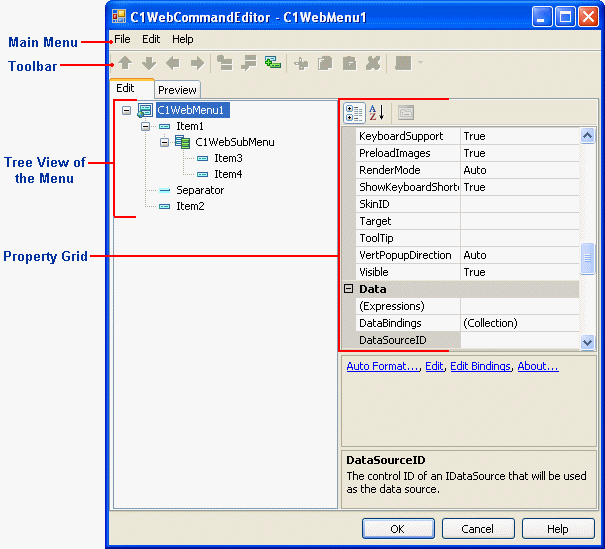
Task: Collapse the C1WebMenu1 tree node
Action: pos(126,111)
